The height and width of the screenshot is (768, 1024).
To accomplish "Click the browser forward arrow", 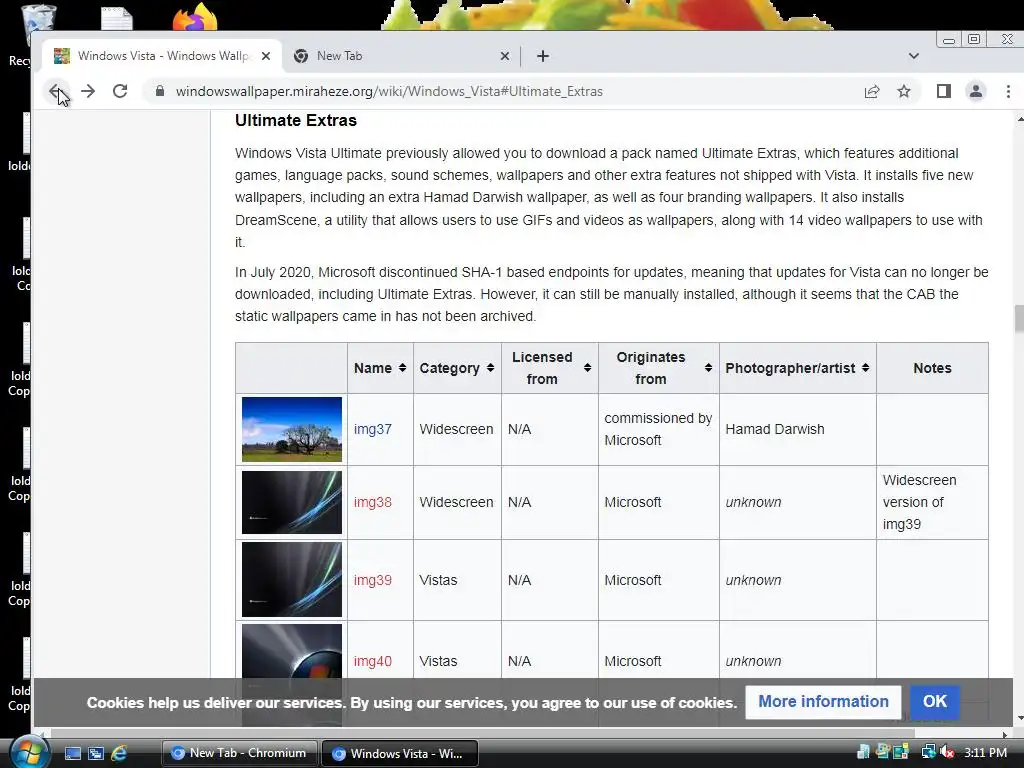I will point(88,91).
